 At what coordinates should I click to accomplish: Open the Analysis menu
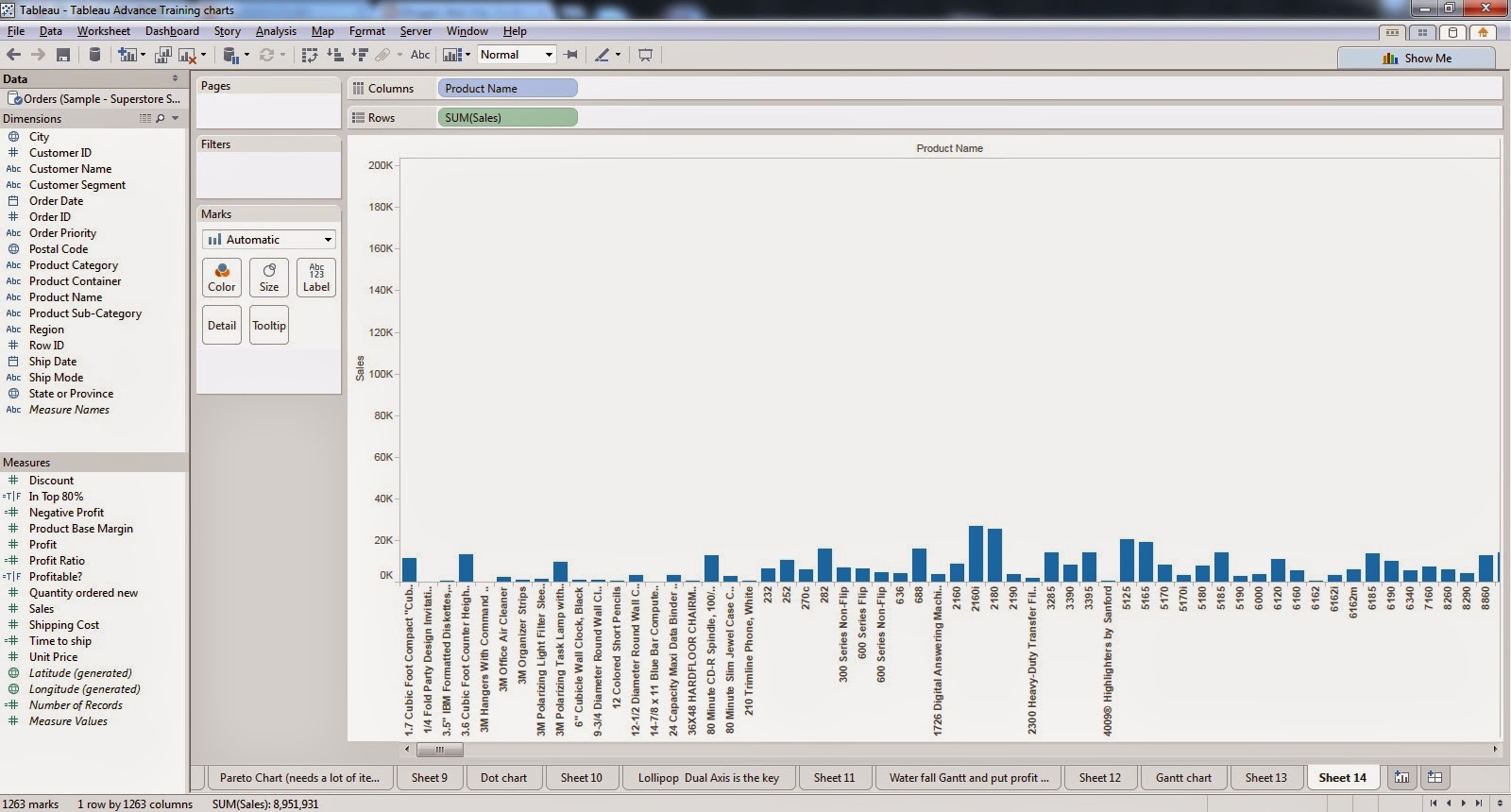point(276,31)
